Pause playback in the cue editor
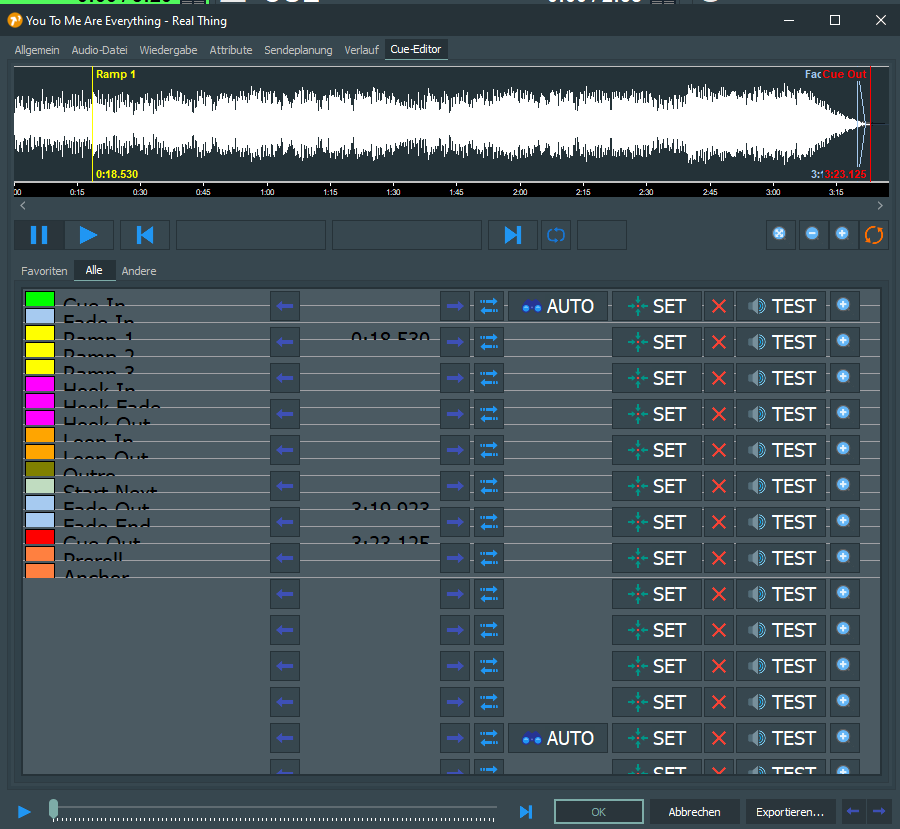The image size is (900, 829). pyautogui.click(x=39, y=235)
